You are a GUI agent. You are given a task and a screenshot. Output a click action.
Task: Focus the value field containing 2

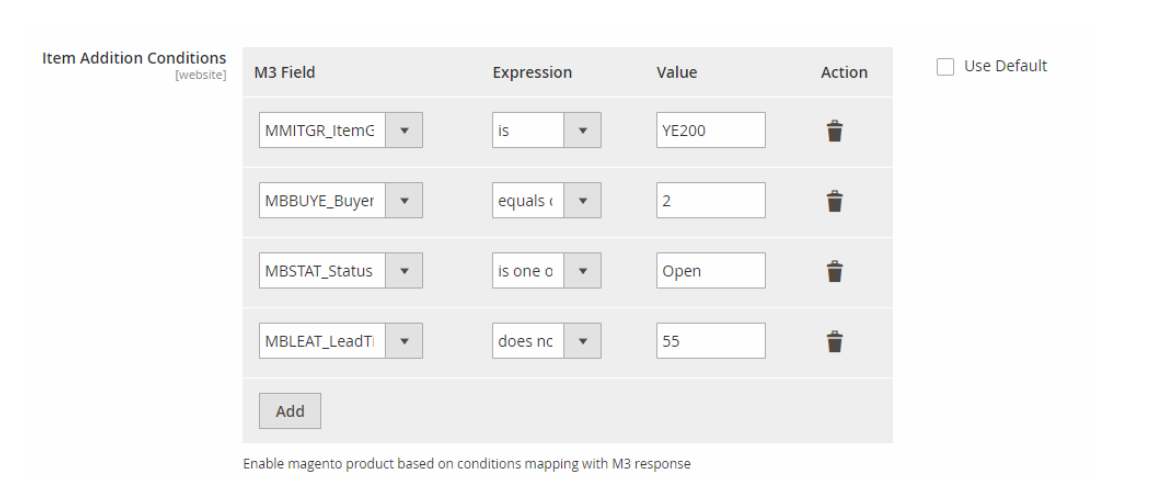tap(711, 200)
